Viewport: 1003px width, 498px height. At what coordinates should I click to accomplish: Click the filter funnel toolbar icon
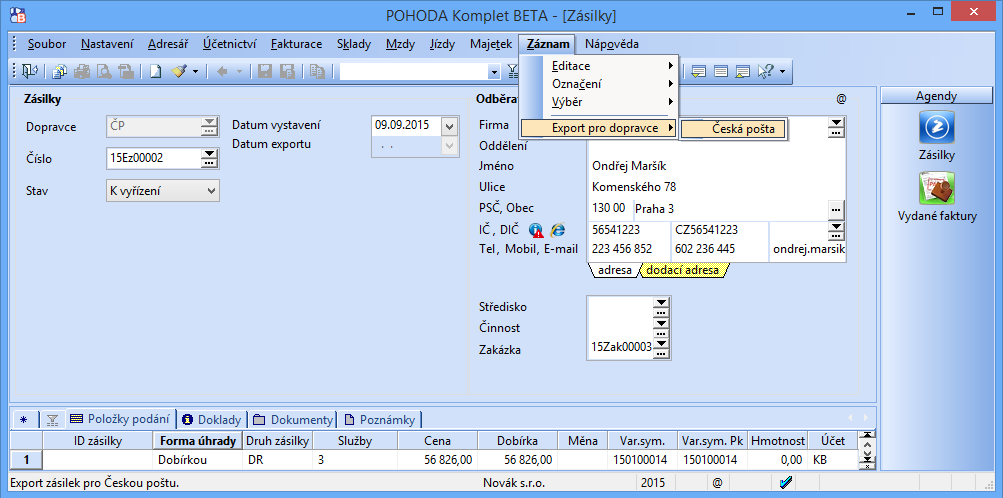coord(512,72)
